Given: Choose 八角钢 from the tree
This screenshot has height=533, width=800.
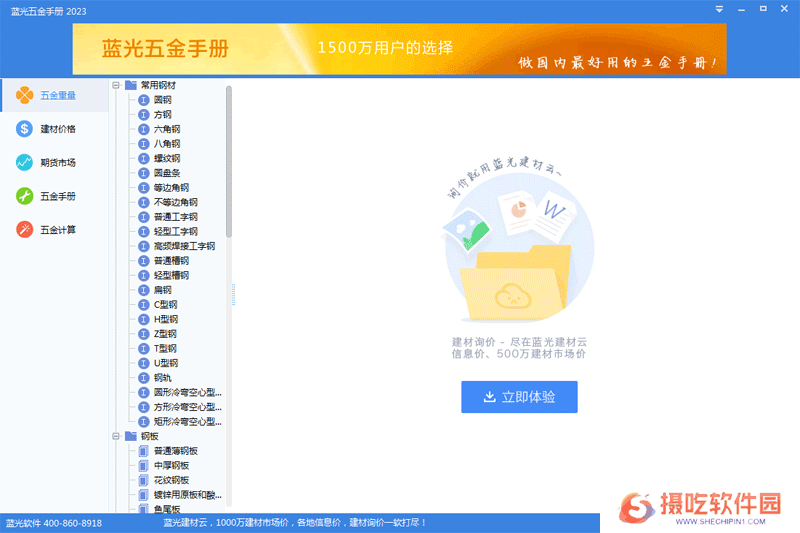Looking at the screenshot, I should 167,144.
